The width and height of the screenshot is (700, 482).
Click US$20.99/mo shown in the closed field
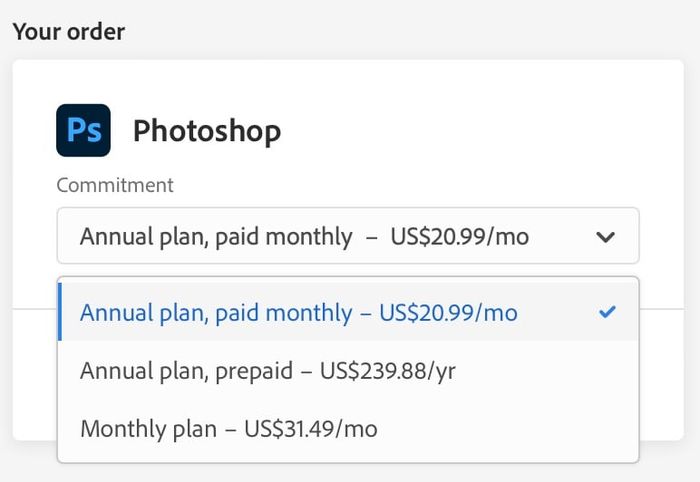460,237
